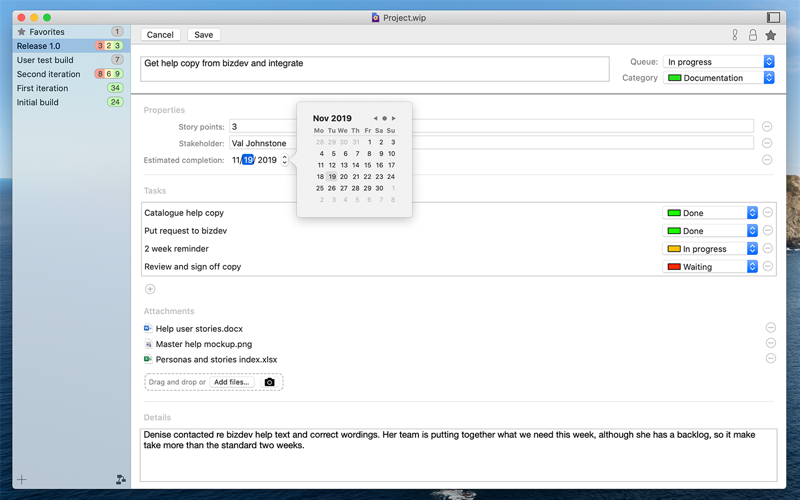Image resolution: width=800 pixels, height=500 pixels.
Task: Click the month 11 in the date field
Action: (x=236, y=160)
